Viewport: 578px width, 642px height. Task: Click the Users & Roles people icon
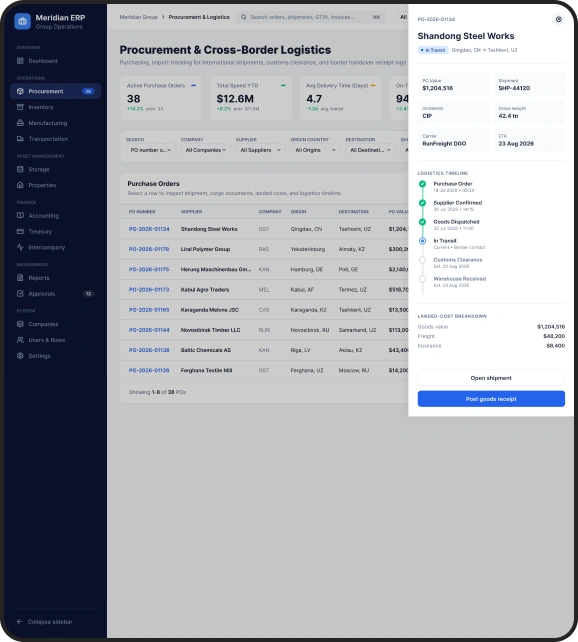pos(20,340)
